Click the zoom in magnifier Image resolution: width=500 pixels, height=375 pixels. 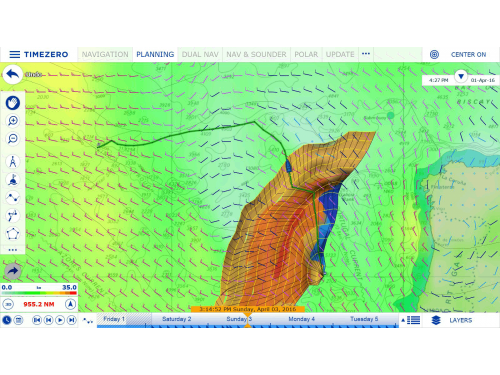13,121
